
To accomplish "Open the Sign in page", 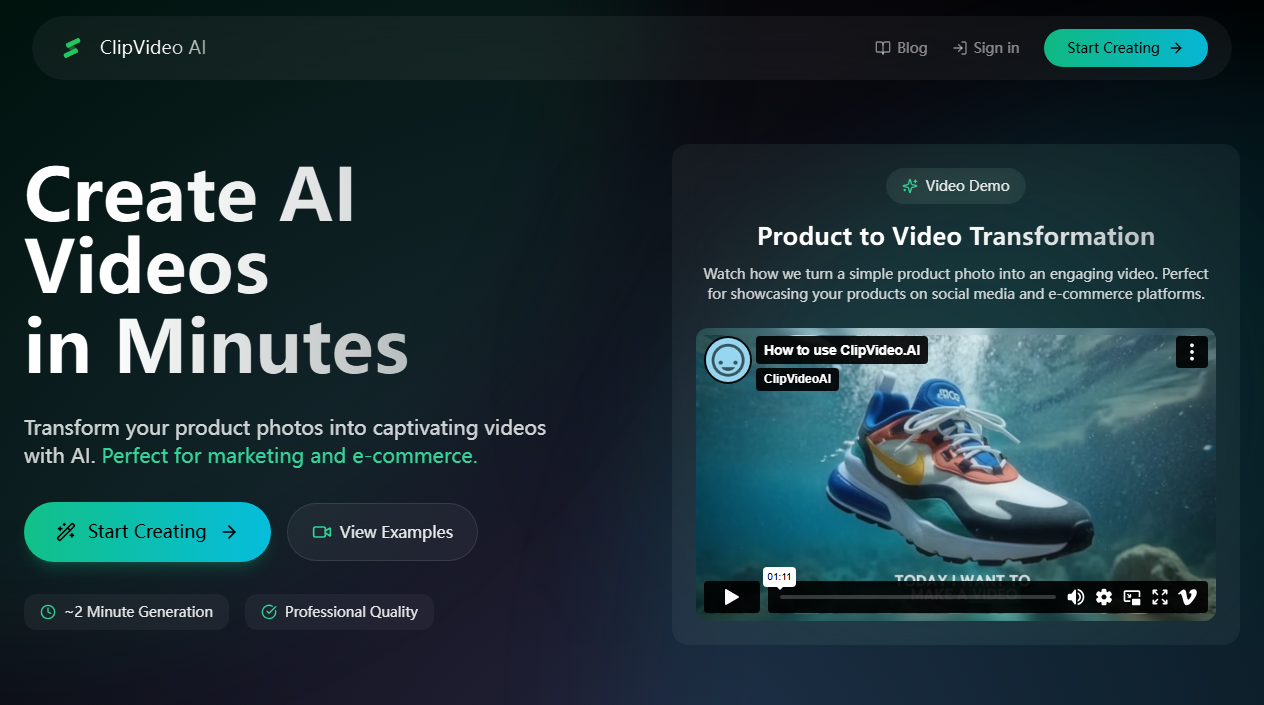I will (986, 47).
